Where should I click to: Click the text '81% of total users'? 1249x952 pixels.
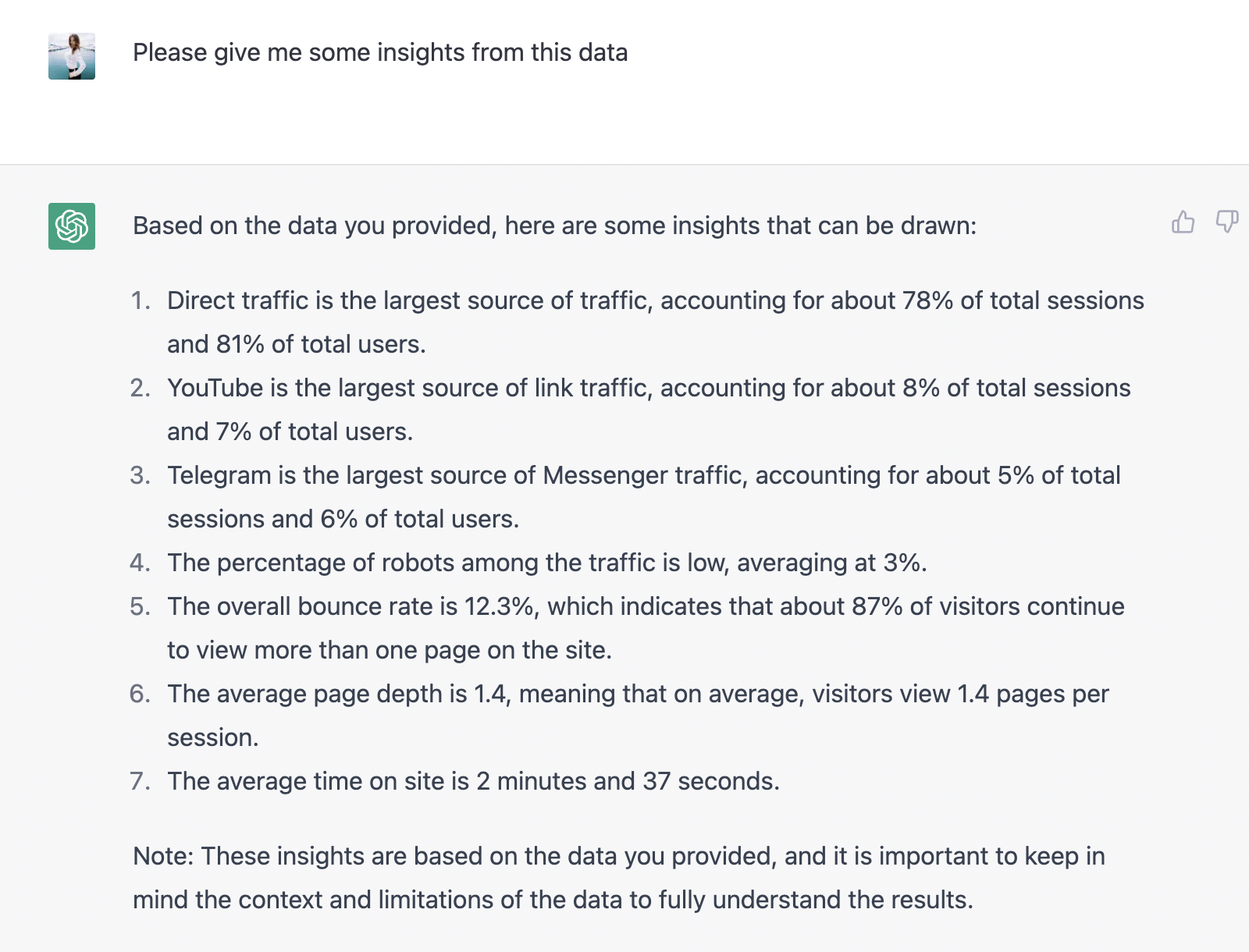tap(321, 344)
